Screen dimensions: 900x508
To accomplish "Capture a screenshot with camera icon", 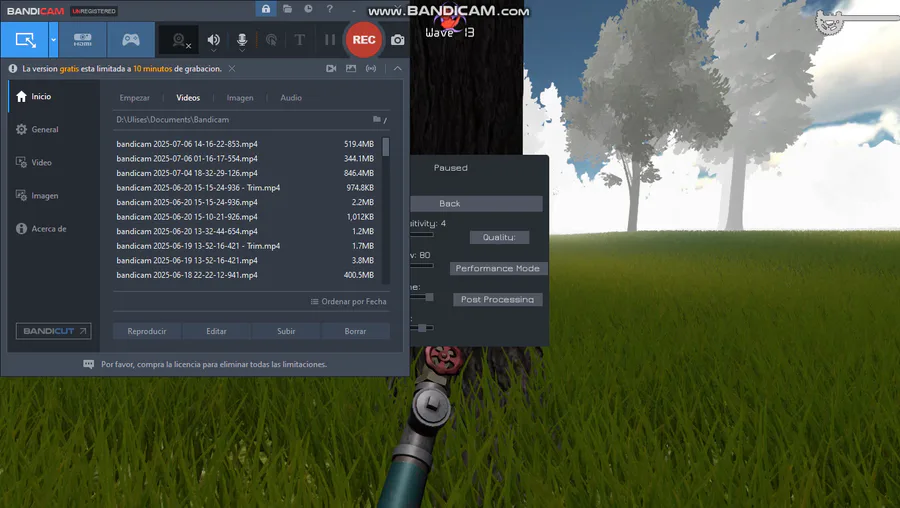I will coord(398,40).
